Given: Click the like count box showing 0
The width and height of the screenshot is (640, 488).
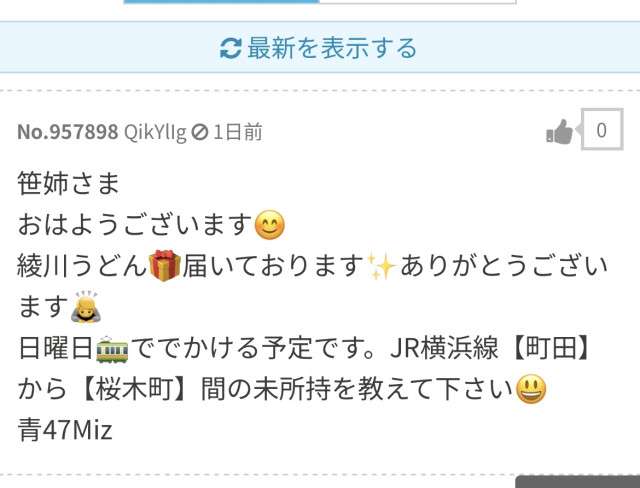Looking at the screenshot, I should pyautogui.click(x=602, y=130).
